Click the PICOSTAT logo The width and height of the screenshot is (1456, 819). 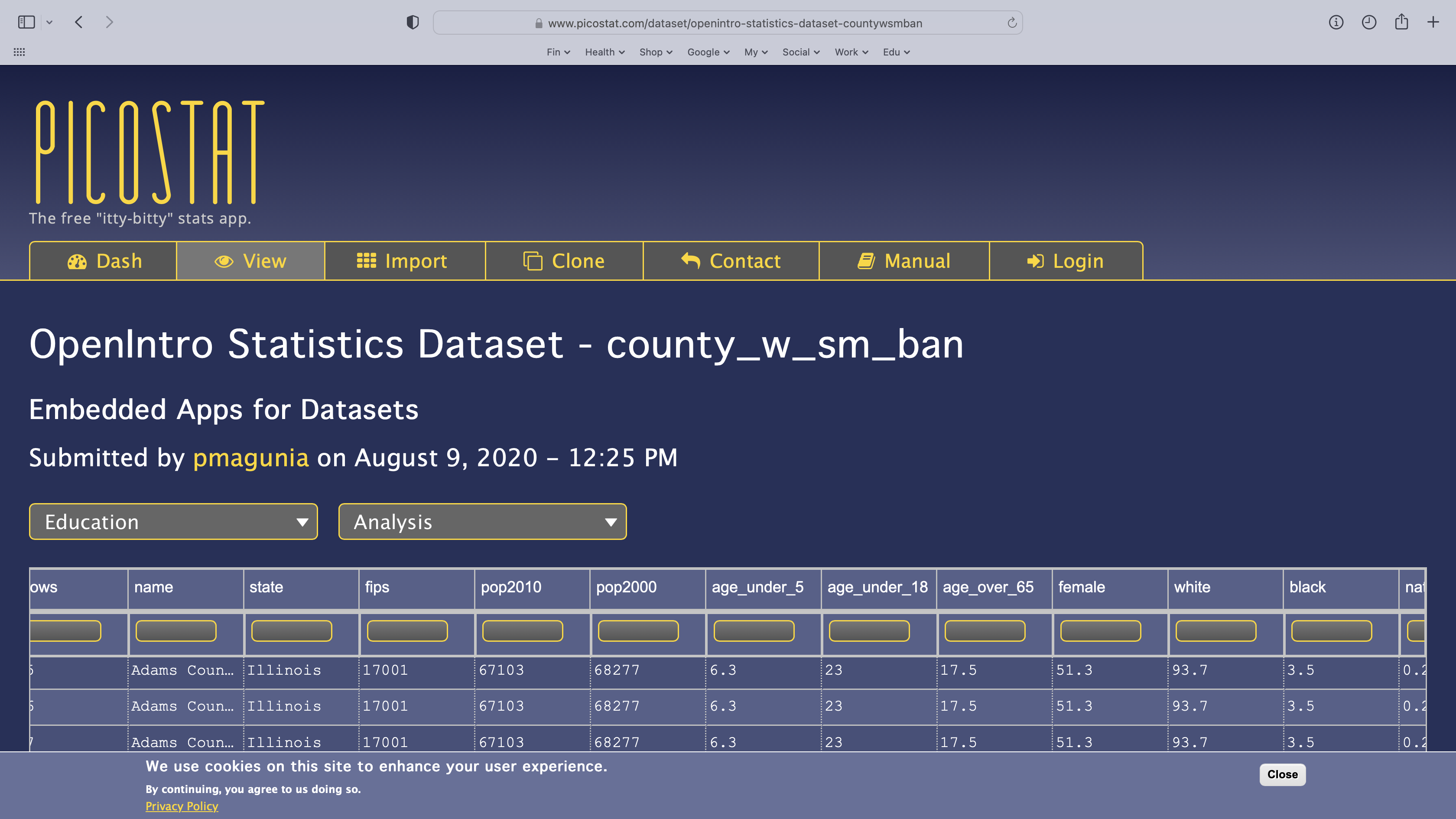150,152
